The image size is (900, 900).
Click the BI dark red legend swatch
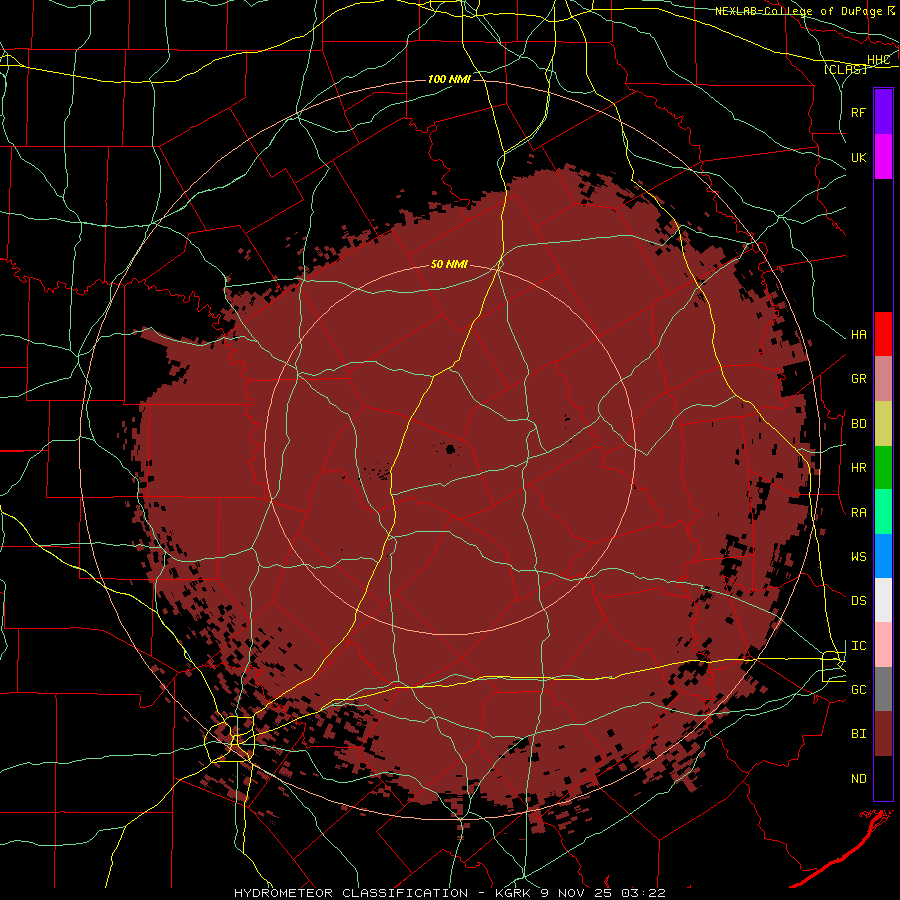[x=883, y=734]
